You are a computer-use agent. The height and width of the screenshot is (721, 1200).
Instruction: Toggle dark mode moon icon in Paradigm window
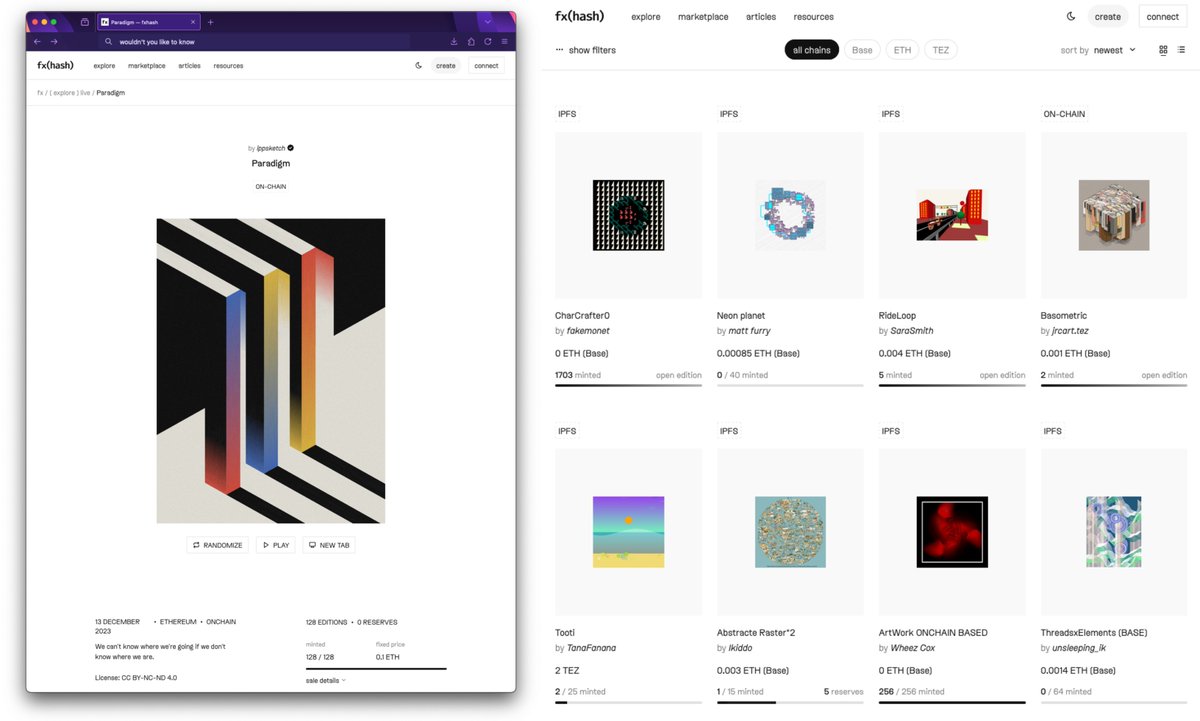pos(419,66)
